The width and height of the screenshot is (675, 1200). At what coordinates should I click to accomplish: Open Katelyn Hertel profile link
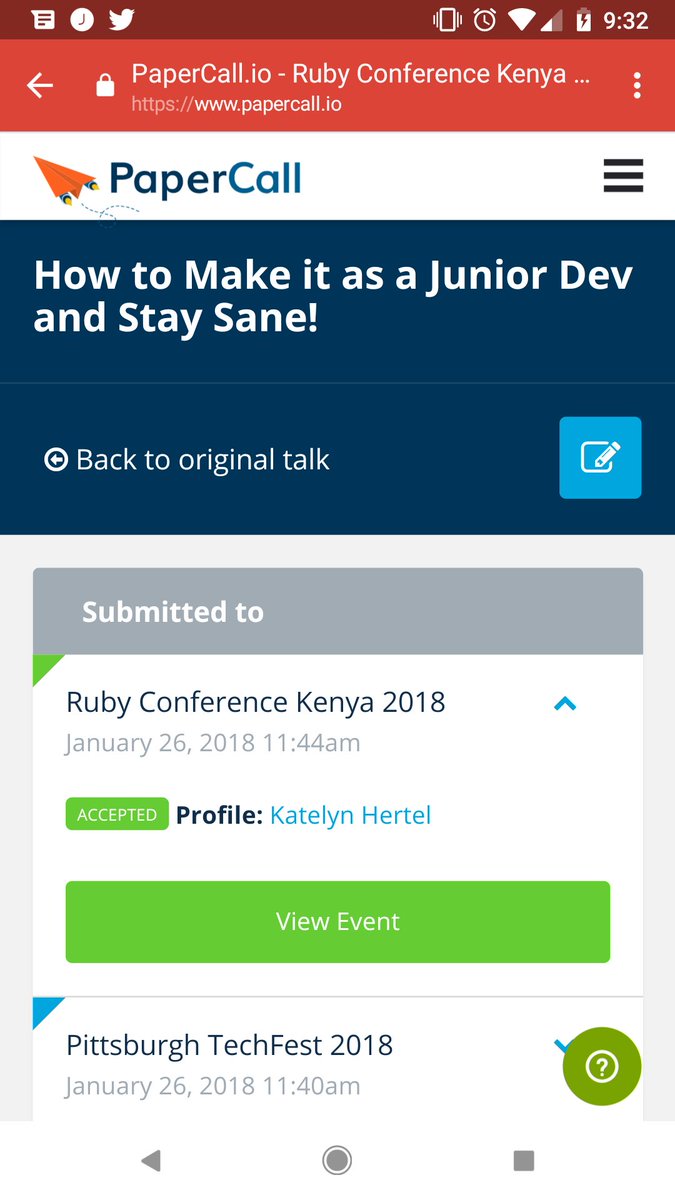click(350, 815)
